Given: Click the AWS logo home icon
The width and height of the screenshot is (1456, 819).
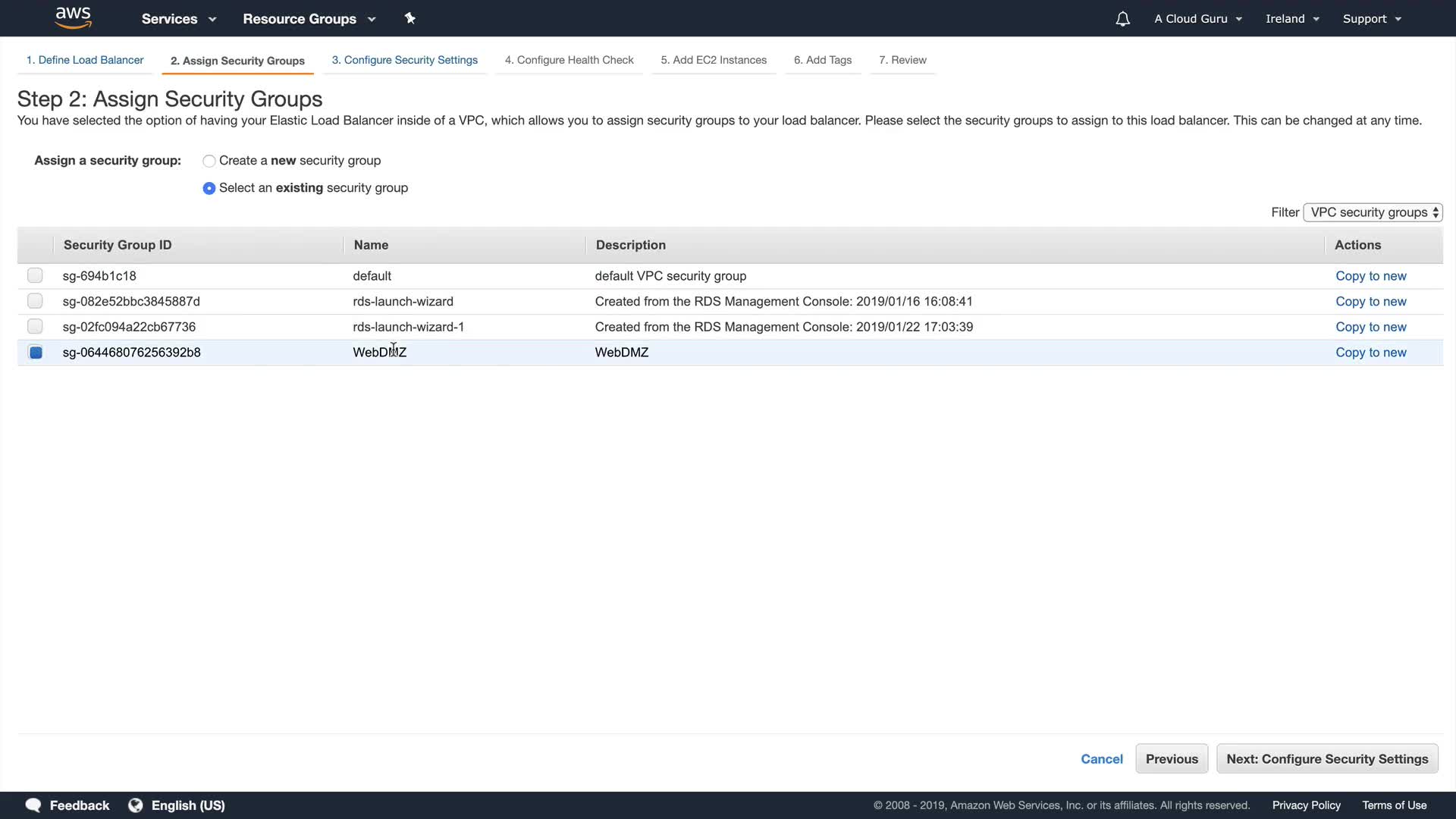Looking at the screenshot, I should [x=73, y=18].
